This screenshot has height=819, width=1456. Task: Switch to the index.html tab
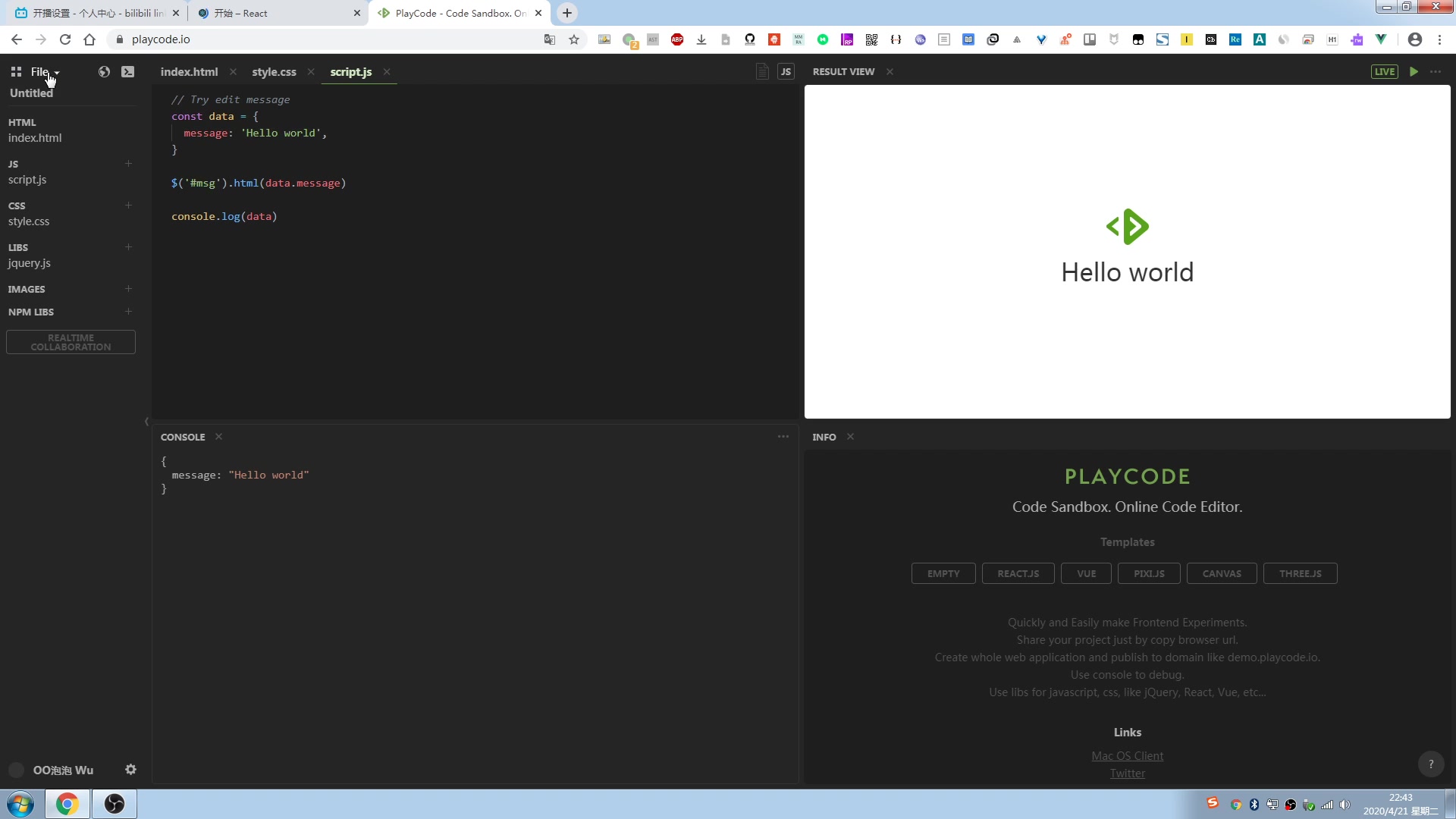click(187, 72)
